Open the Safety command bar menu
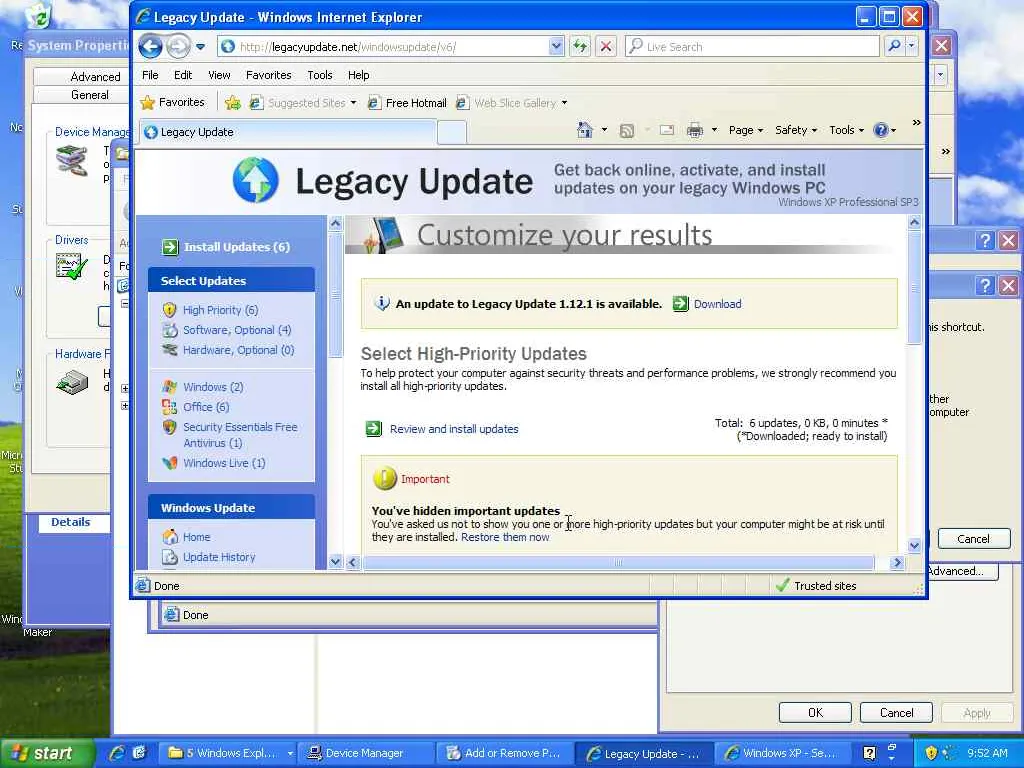 tap(795, 130)
